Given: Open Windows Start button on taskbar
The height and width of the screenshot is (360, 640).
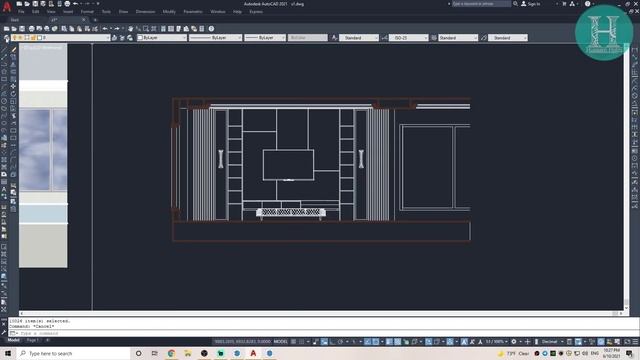Looking at the screenshot, I should click(x=8, y=353).
